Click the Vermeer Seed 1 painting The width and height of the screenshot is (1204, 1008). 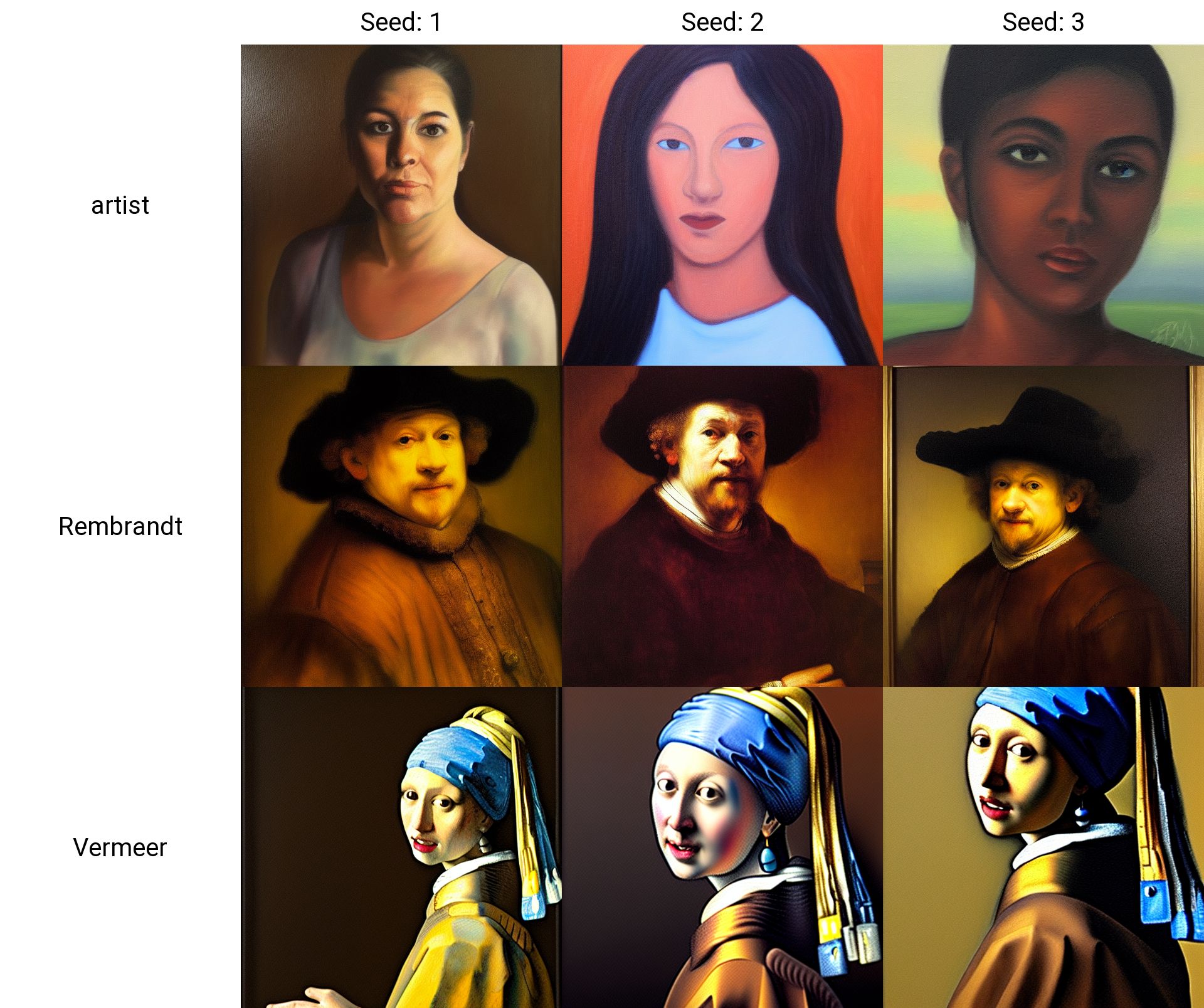click(401, 847)
